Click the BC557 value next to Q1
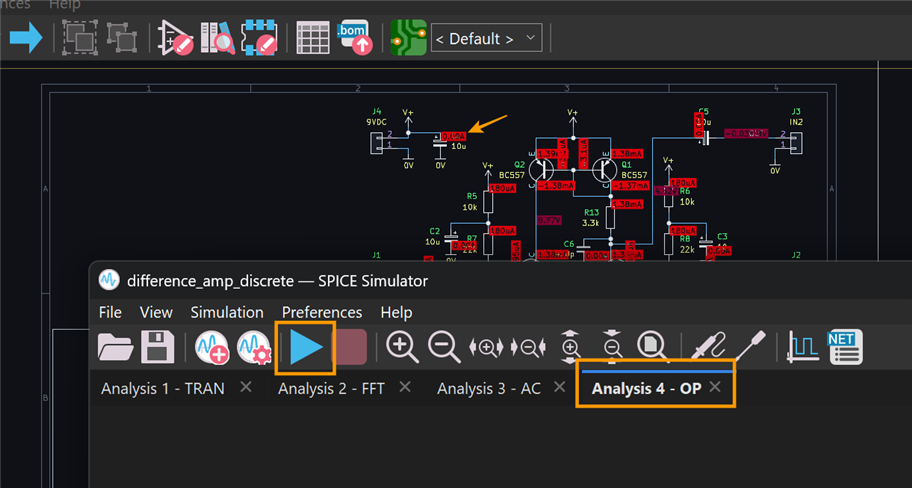This screenshot has width=912, height=488. (634, 174)
